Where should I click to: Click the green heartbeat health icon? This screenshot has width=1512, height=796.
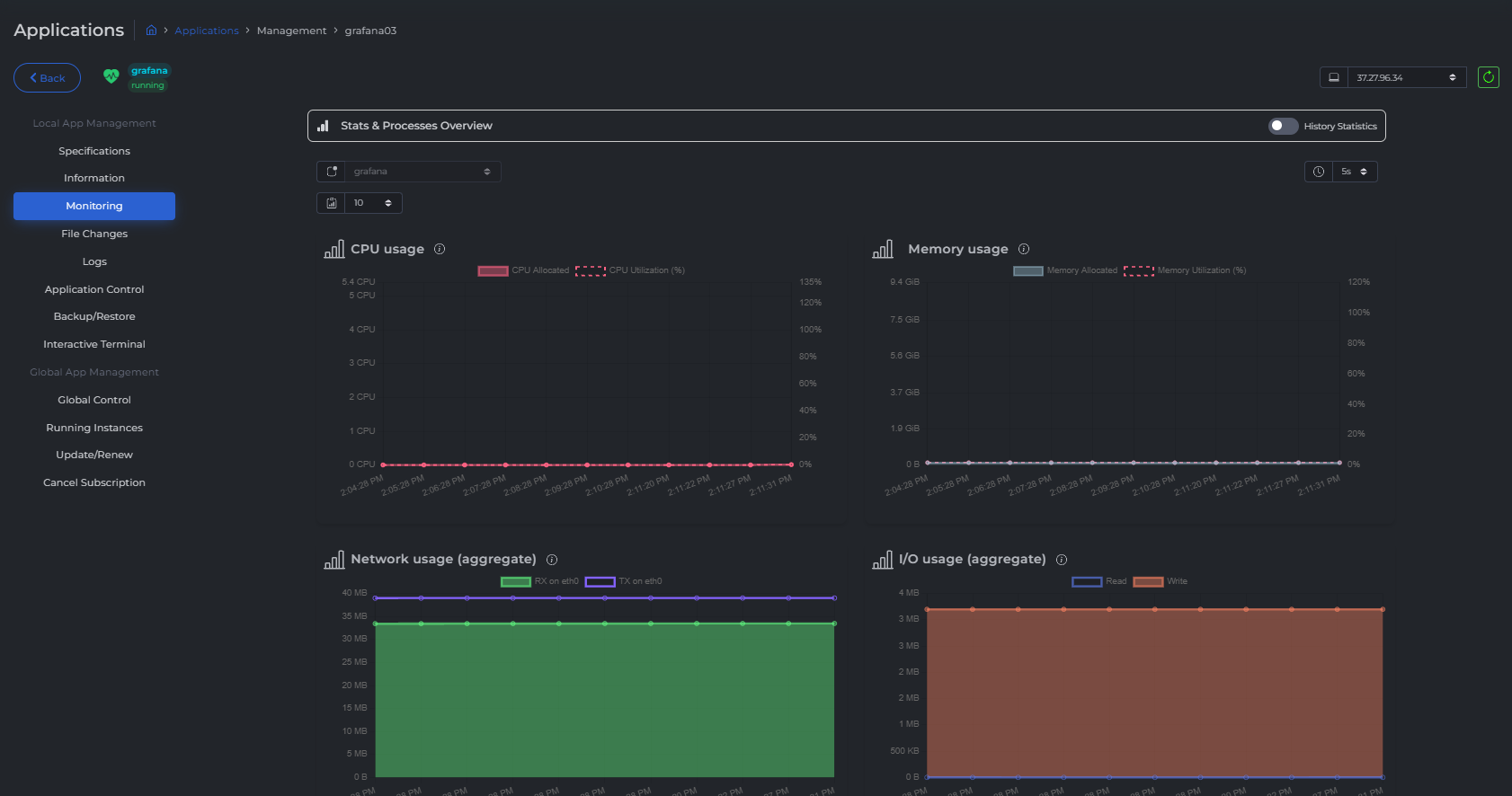click(x=111, y=77)
